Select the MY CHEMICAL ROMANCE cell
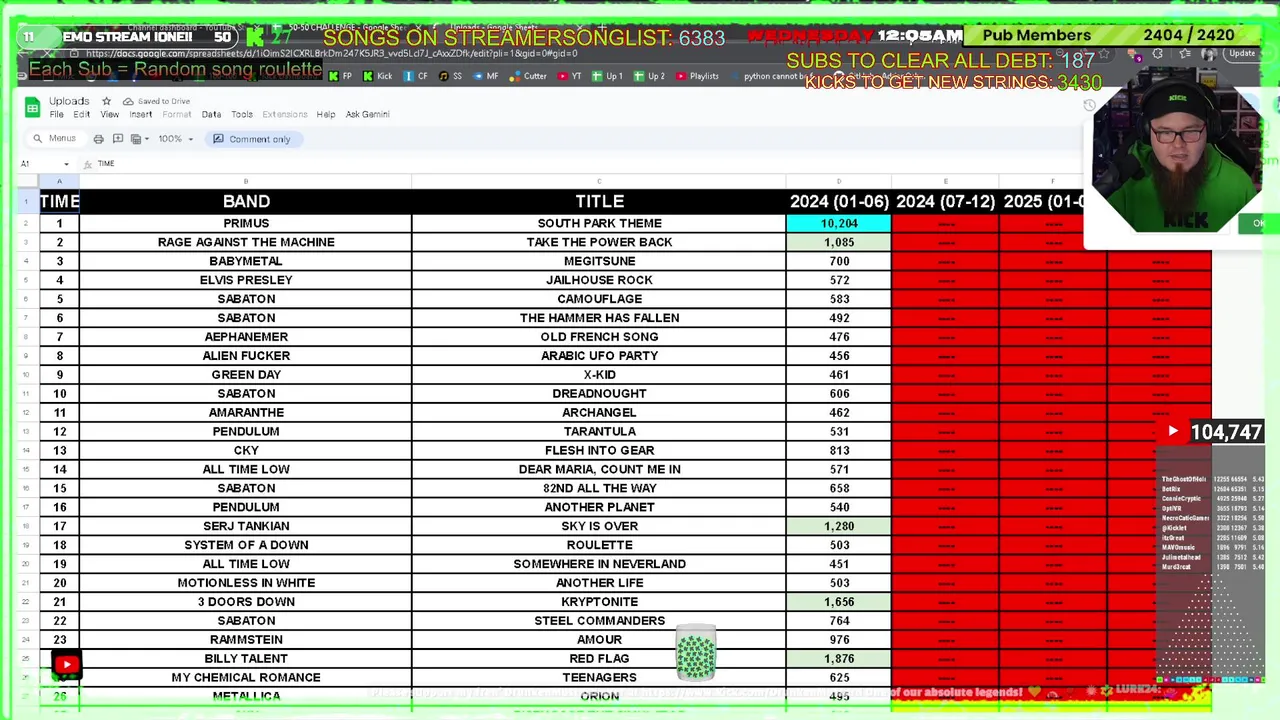Image resolution: width=1280 pixels, height=720 pixels. (245, 678)
